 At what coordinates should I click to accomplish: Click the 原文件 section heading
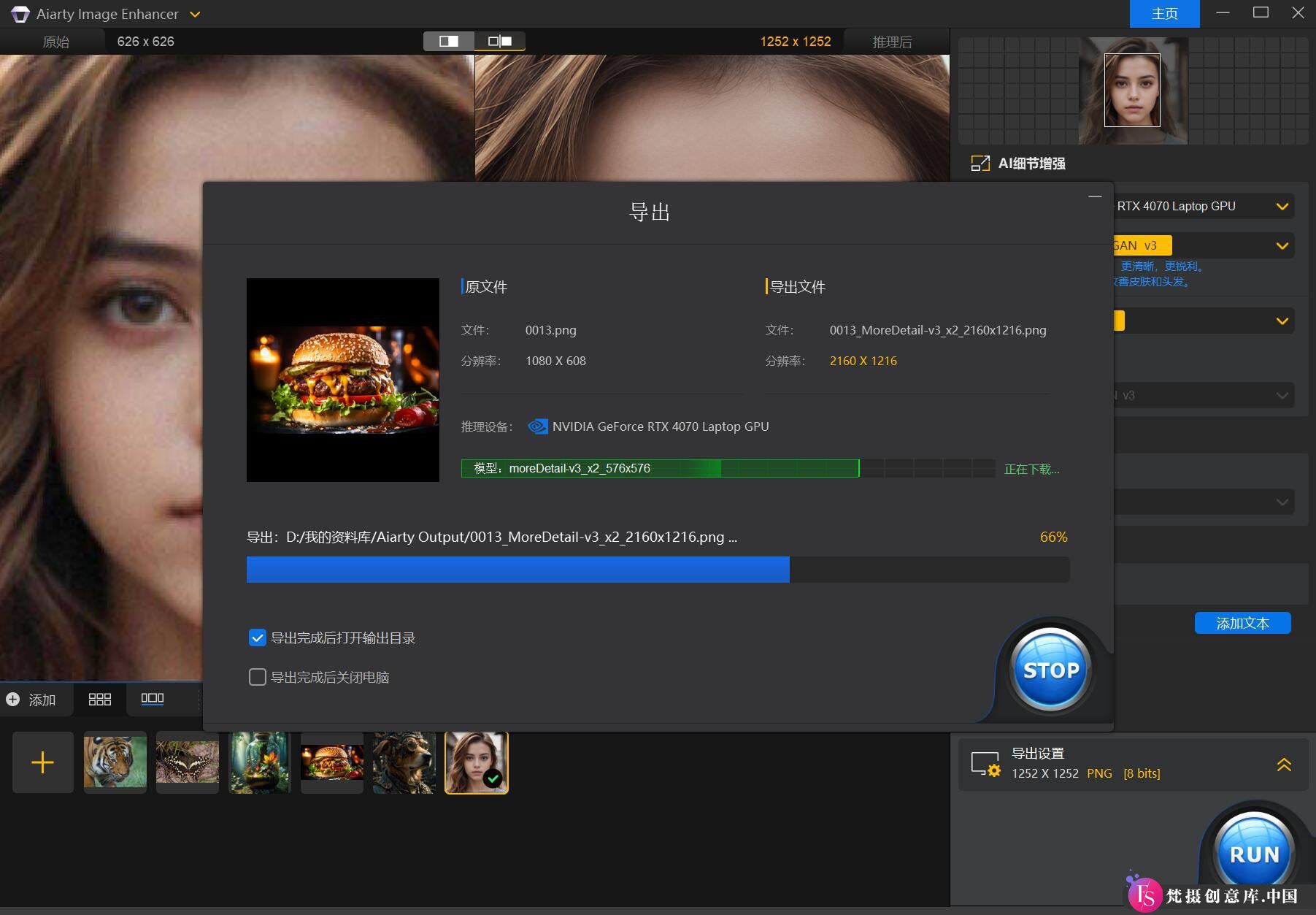(486, 287)
